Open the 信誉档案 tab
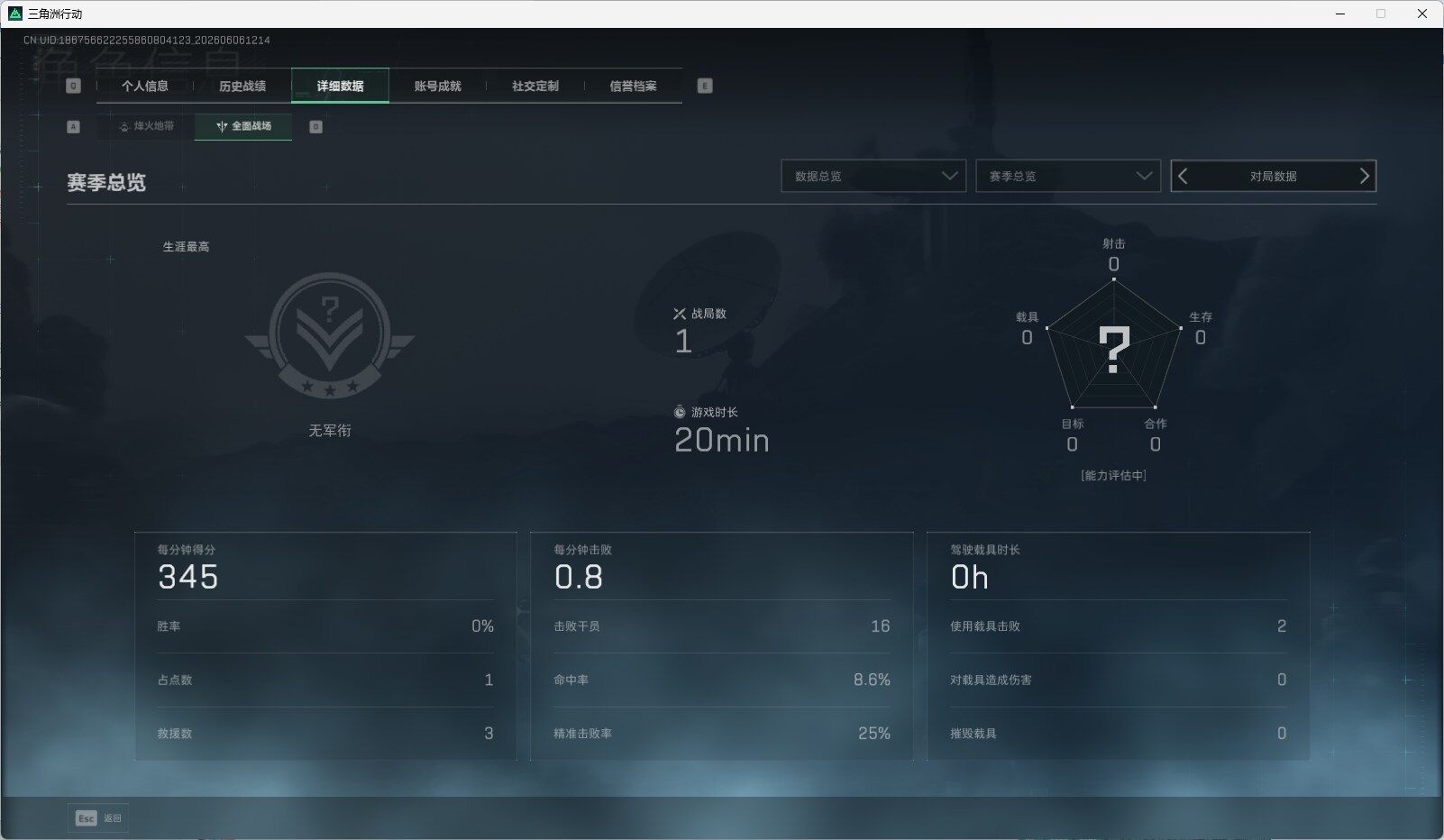Screen dimensions: 1444x840 633,86
